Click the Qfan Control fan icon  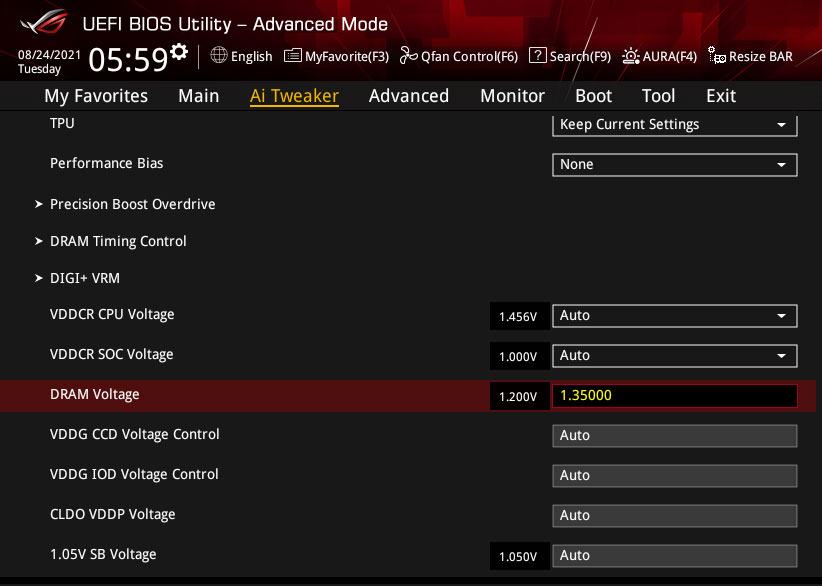point(408,55)
